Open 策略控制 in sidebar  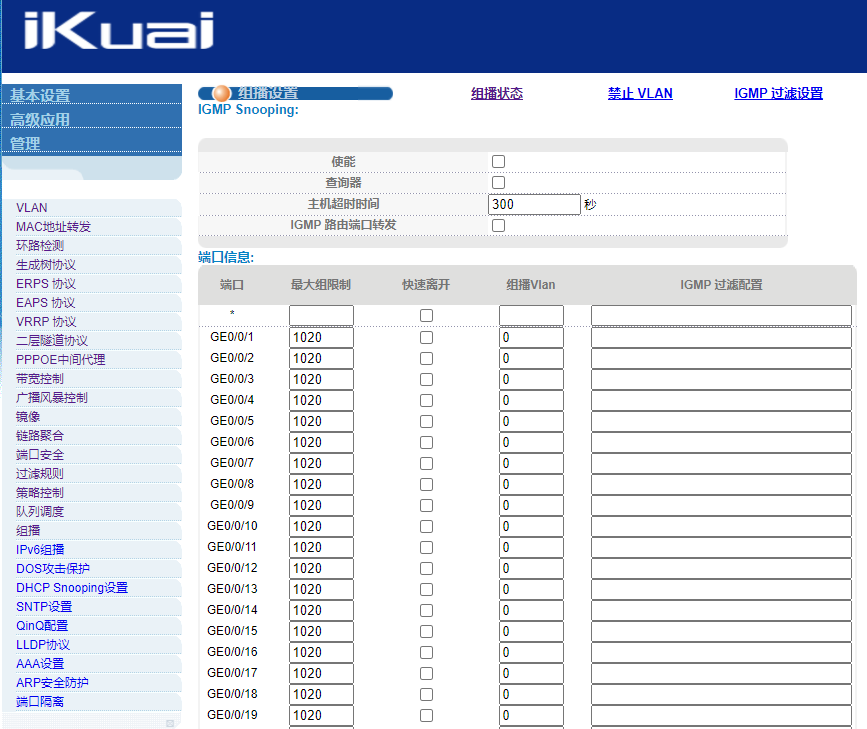click(40, 493)
